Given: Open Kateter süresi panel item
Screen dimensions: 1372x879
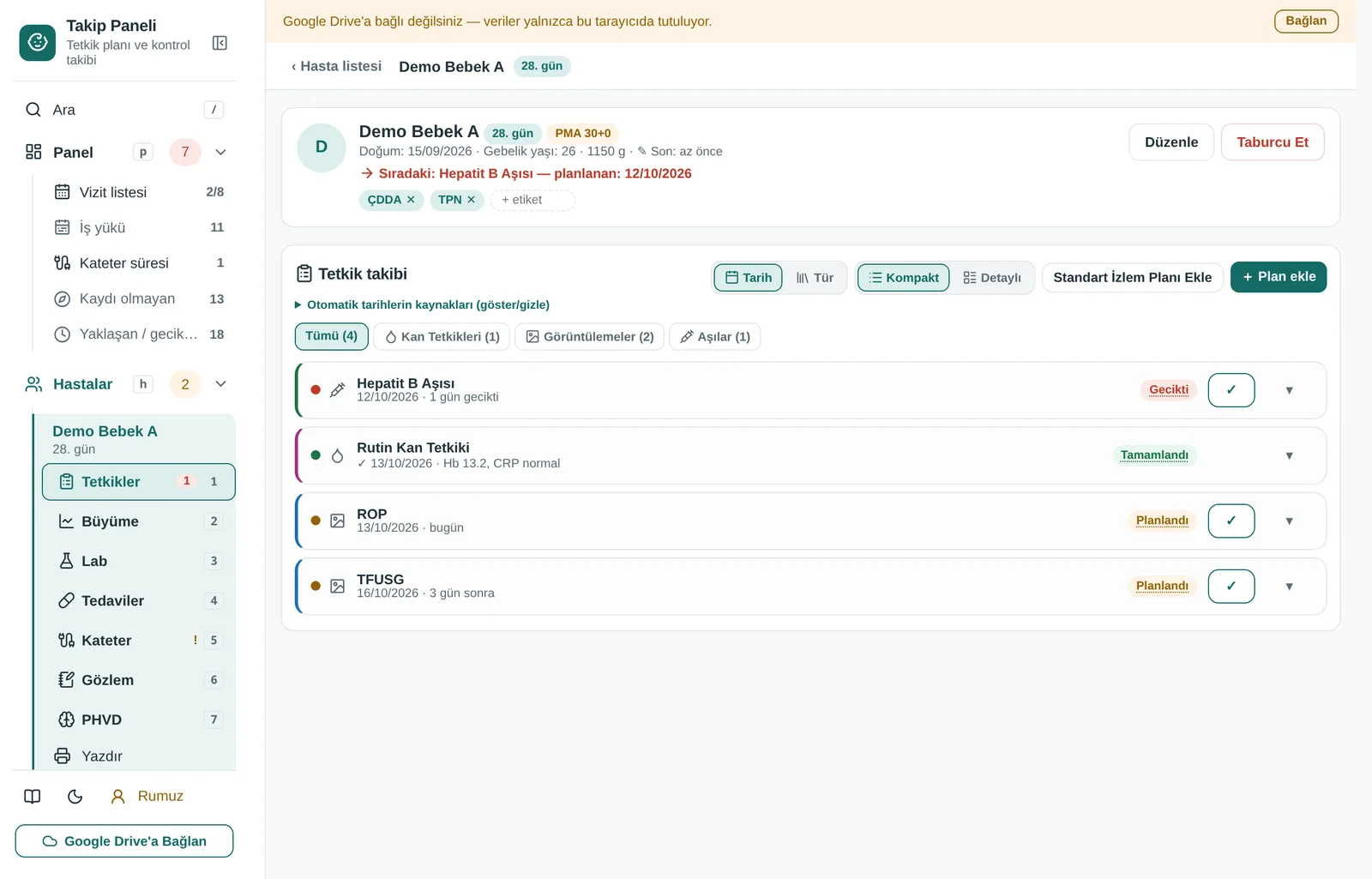Looking at the screenshot, I should pos(139,263).
